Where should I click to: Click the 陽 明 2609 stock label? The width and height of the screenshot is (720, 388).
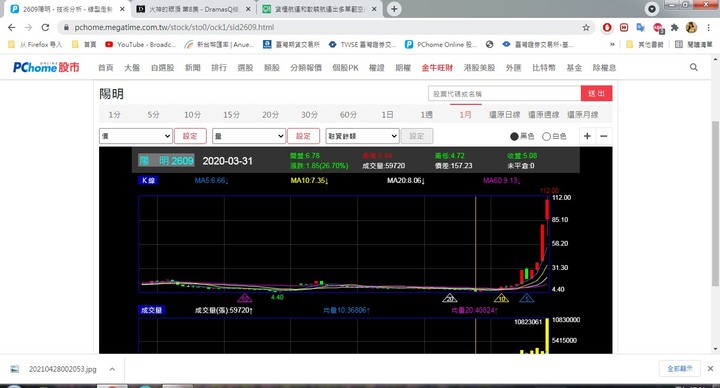166,161
